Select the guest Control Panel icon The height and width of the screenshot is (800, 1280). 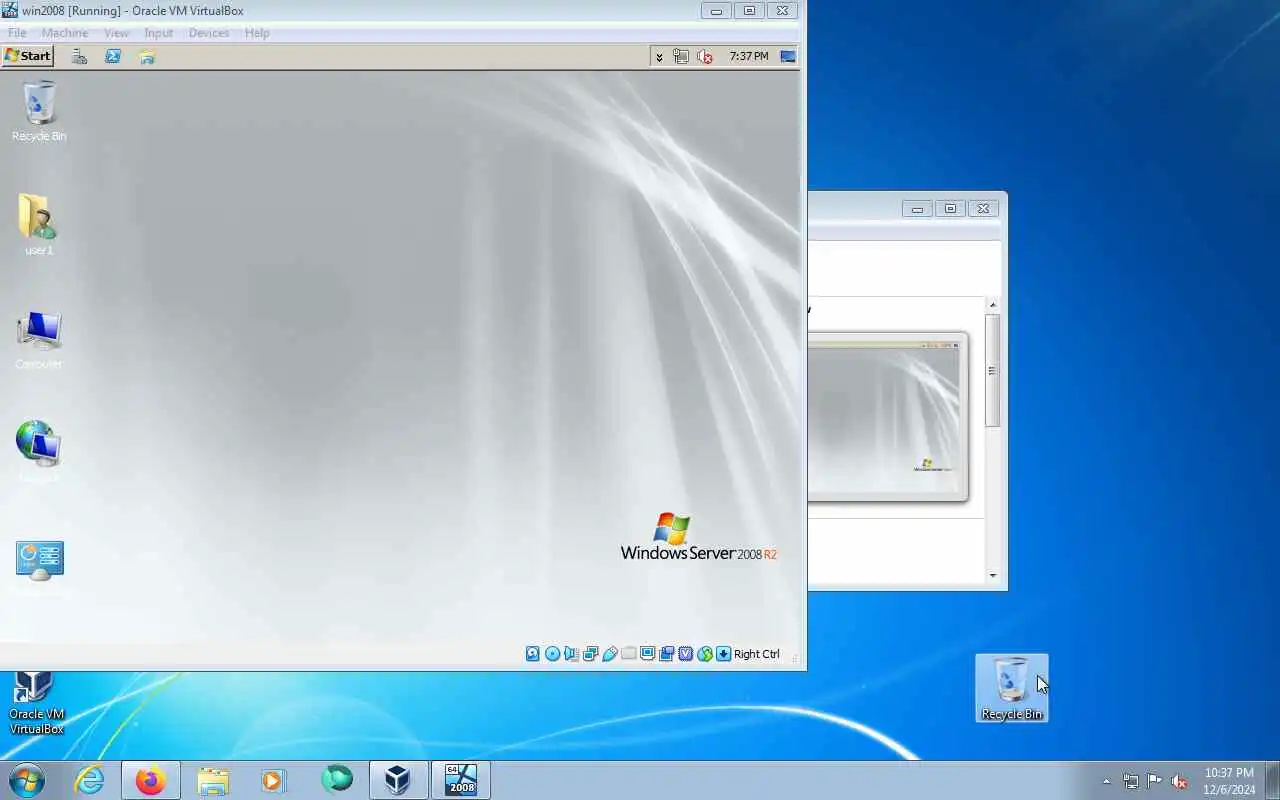pyautogui.click(x=39, y=568)
